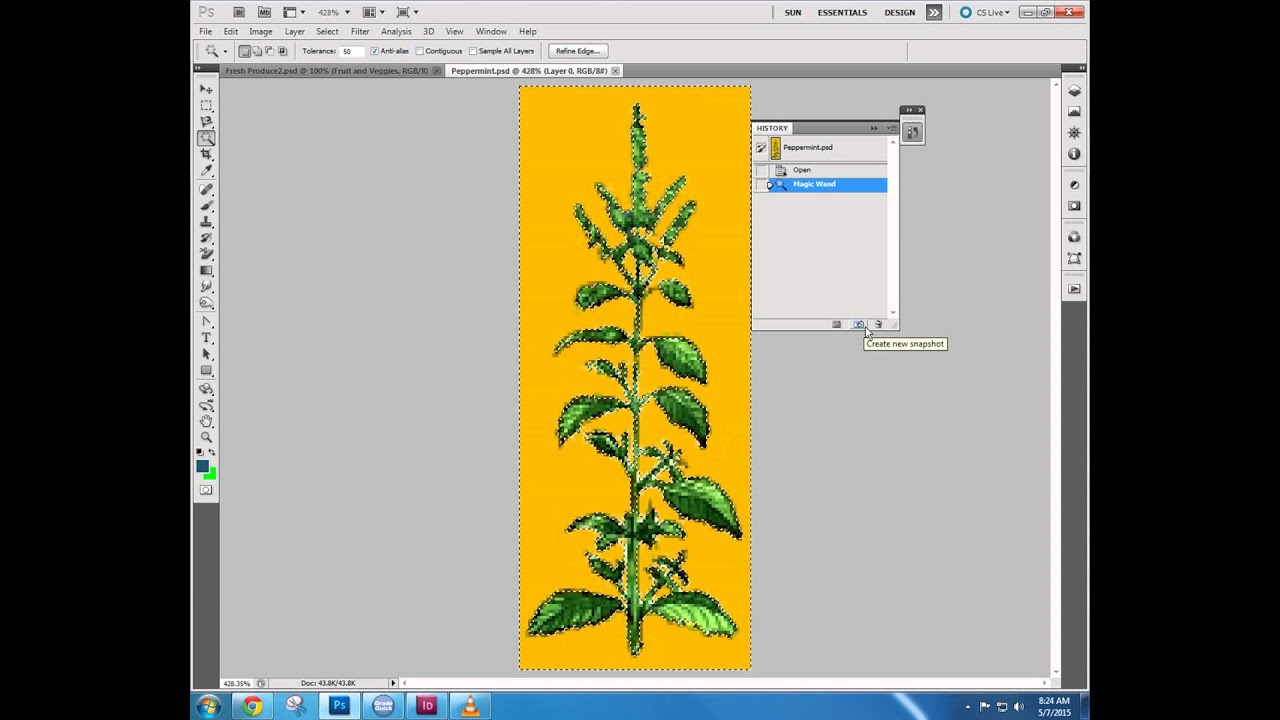Select the Eyedropper tool
Screen dimensions: 1280x720
(206, 171)
